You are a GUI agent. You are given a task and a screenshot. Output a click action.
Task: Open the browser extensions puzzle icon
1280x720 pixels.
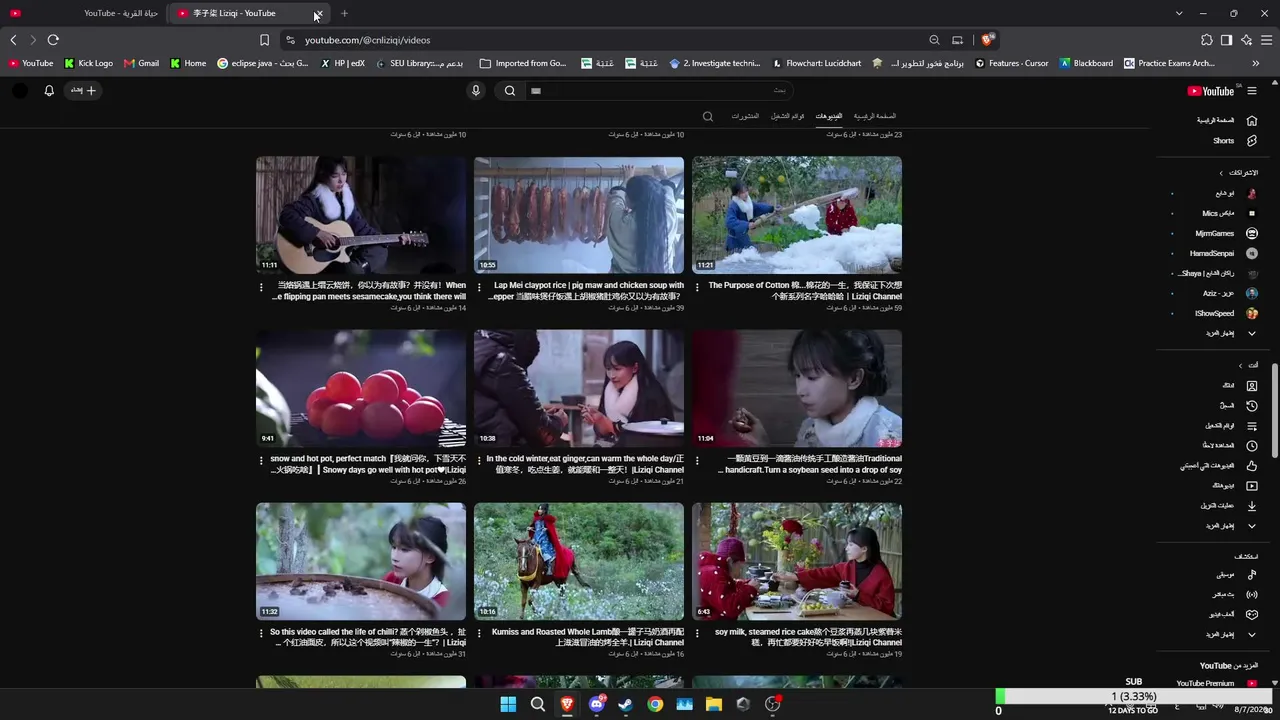coord(1207,40)
